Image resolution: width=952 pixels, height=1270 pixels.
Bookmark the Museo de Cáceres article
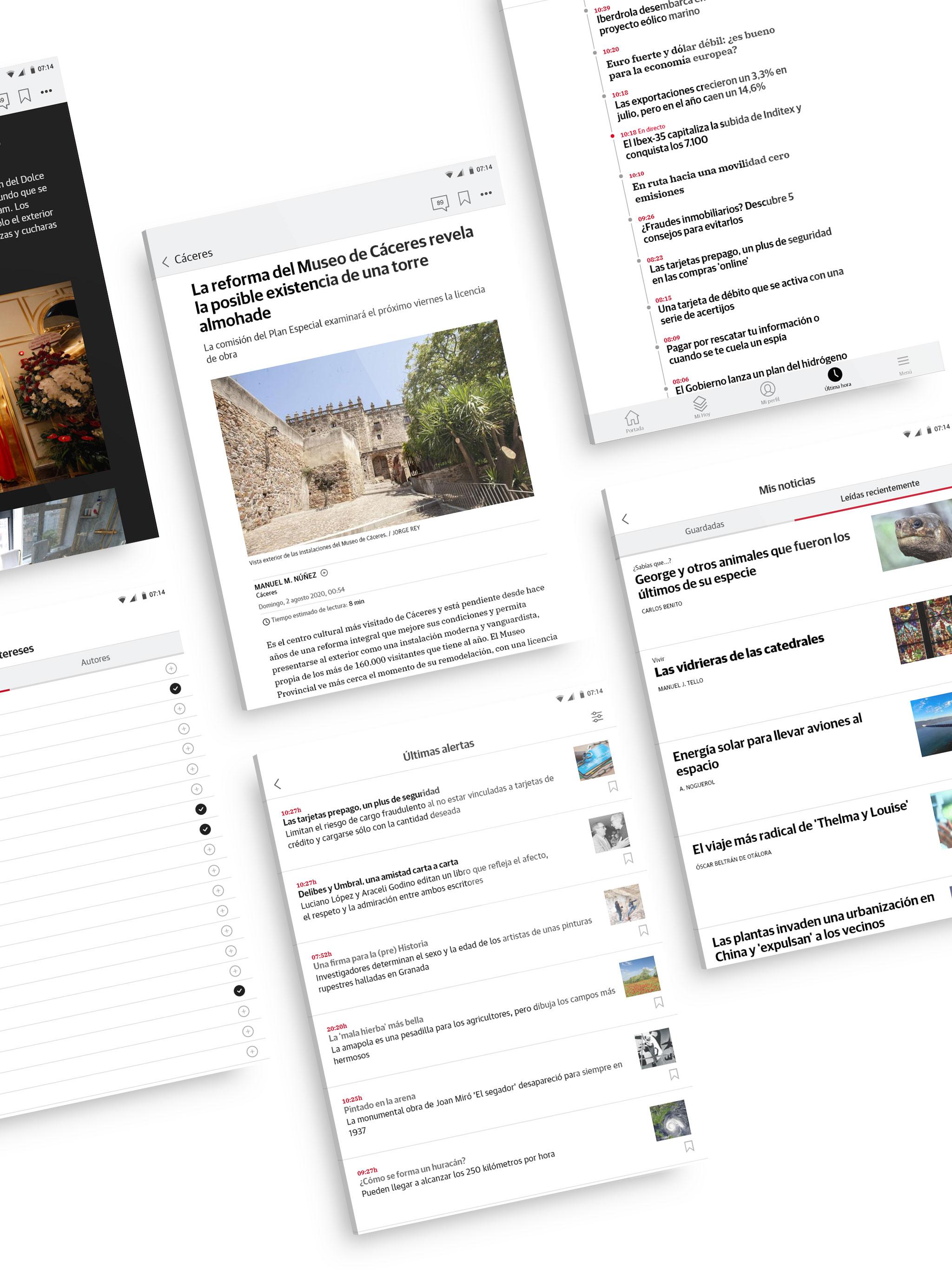point(464,198)
